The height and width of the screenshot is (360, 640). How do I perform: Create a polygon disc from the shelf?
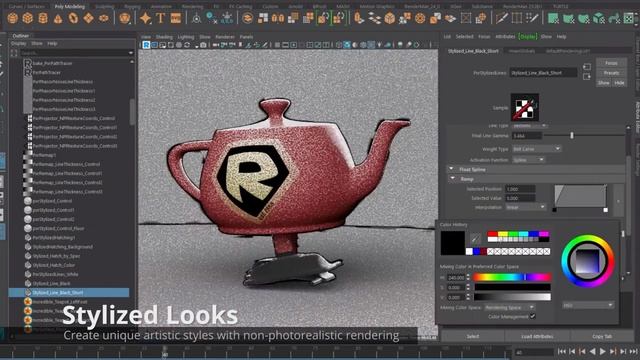tap(104, 18)
